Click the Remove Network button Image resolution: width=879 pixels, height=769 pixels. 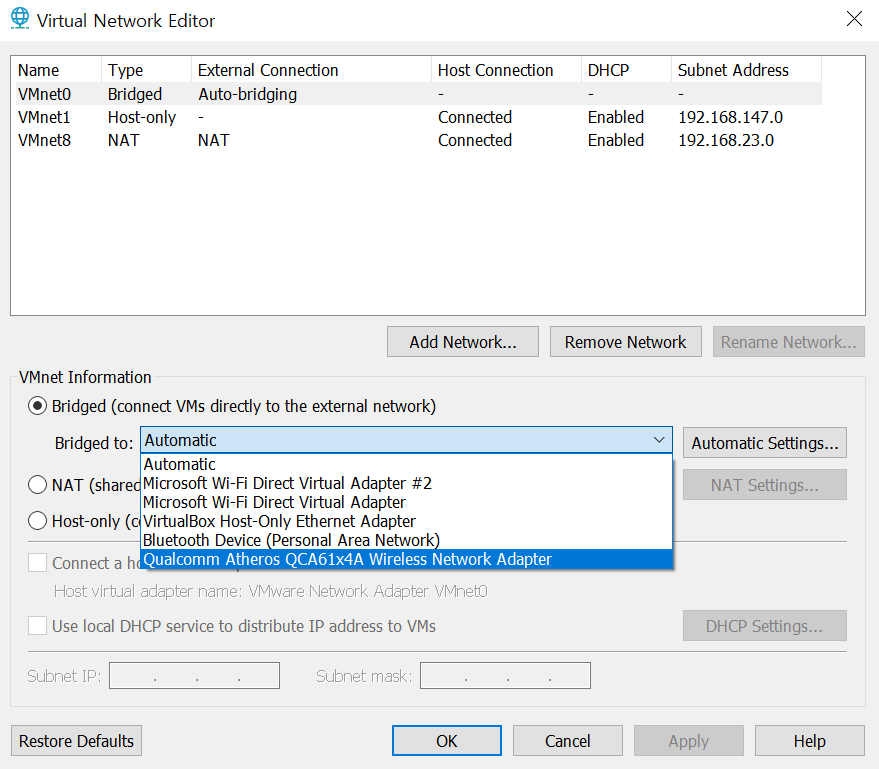(626, 342)
